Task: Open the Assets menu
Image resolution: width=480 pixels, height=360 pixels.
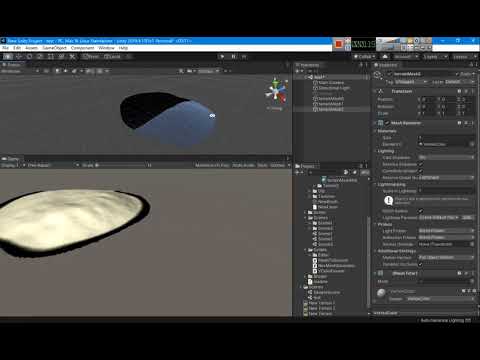Action: pyautogui.click(x=32, y=48)
